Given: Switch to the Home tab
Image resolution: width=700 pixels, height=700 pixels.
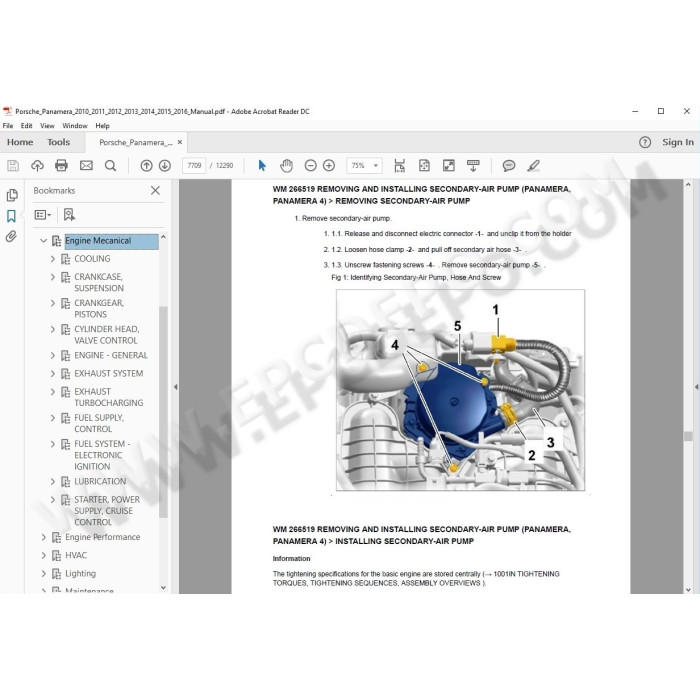Looking at the screenshot, I should [20, 142].
